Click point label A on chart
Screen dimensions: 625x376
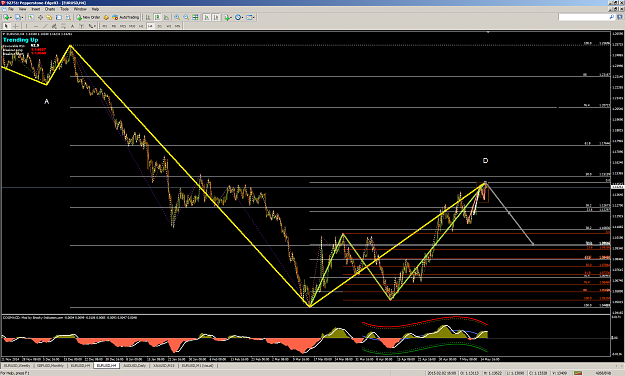46,102
